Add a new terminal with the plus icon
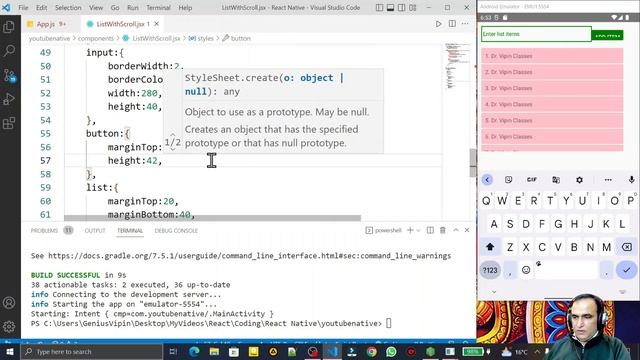Viewport: 640px width, 360px height. [x=410, y=231]
